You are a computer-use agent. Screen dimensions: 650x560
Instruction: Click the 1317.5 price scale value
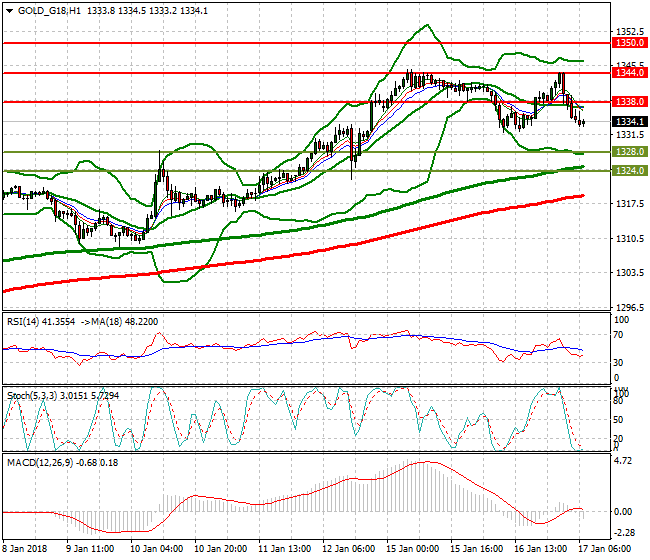click(630, 204)
